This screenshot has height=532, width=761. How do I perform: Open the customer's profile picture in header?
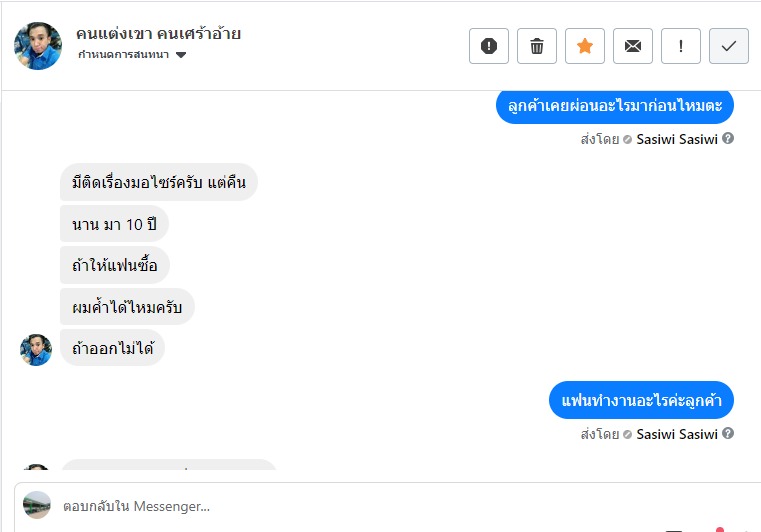pyautogui.click(x=38, y=46)
